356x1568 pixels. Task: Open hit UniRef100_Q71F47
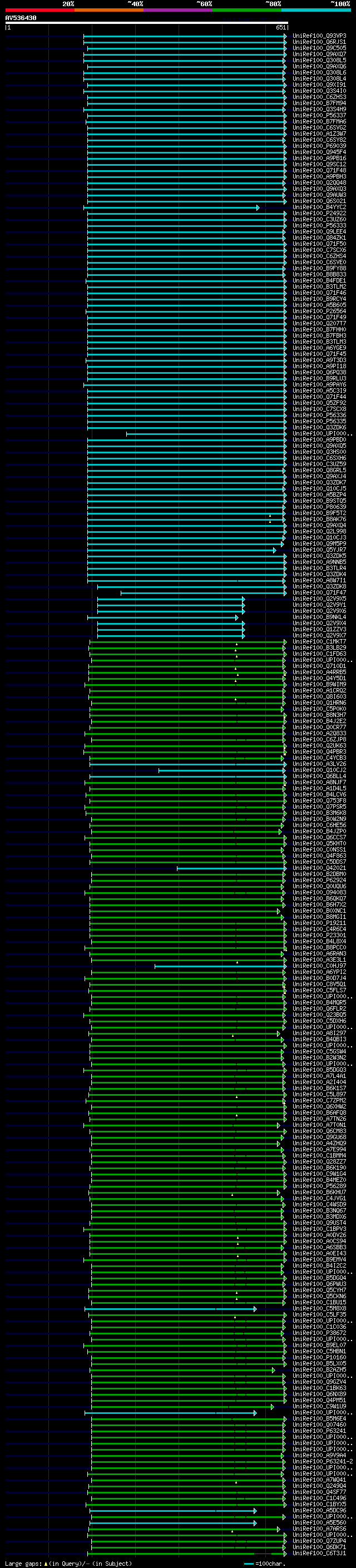click(x=319, y=592)
